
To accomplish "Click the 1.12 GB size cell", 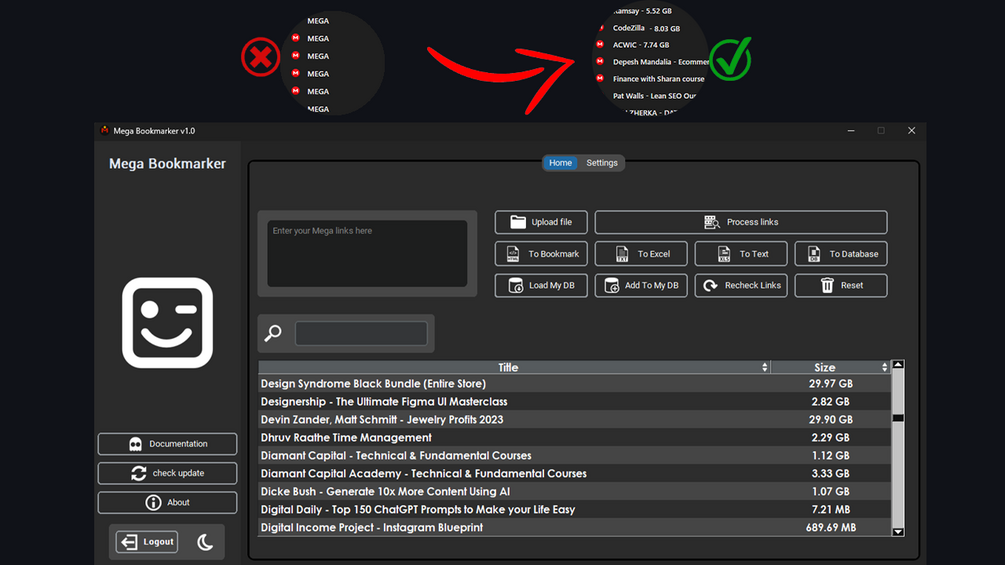I will [x=831, y=455].
